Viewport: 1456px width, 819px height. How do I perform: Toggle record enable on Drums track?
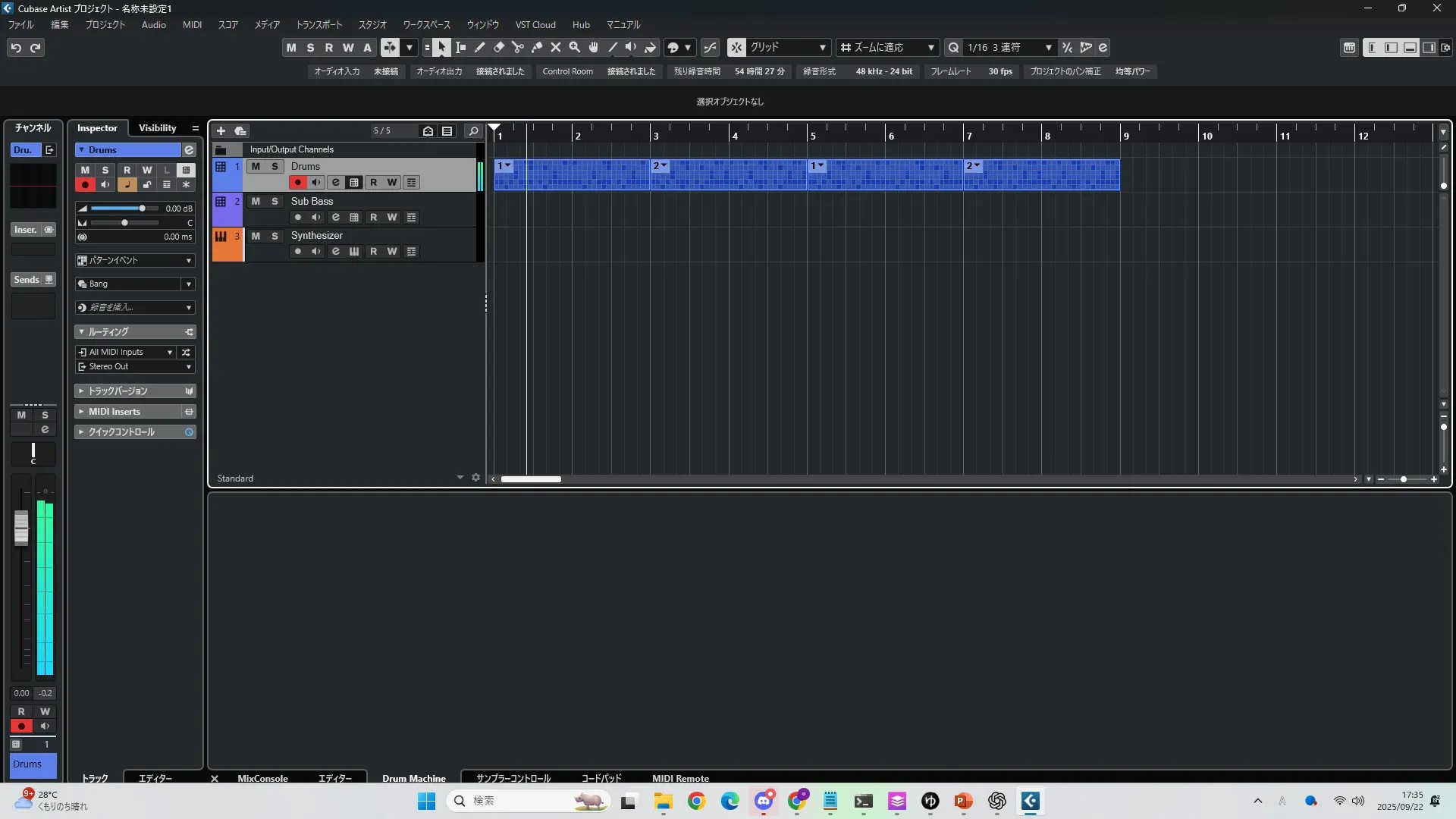pos(298,183)
